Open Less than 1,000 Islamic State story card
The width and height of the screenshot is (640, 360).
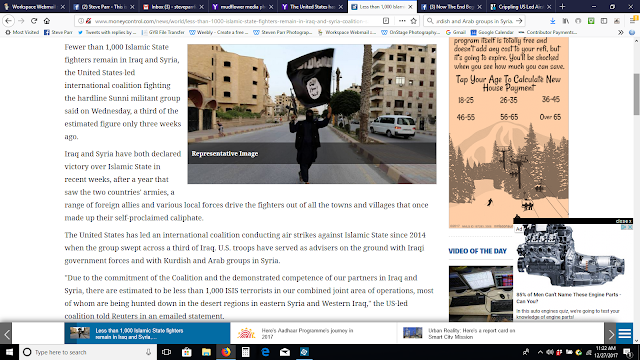pyautogui.click(x=147, y=333)
